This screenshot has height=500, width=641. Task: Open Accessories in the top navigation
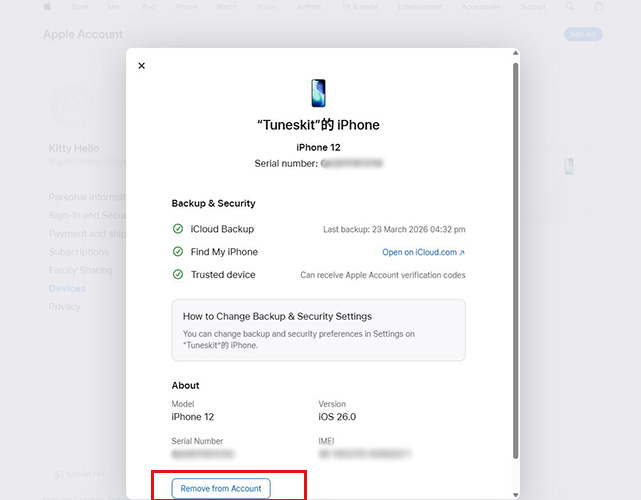click(x=481, y=7)
